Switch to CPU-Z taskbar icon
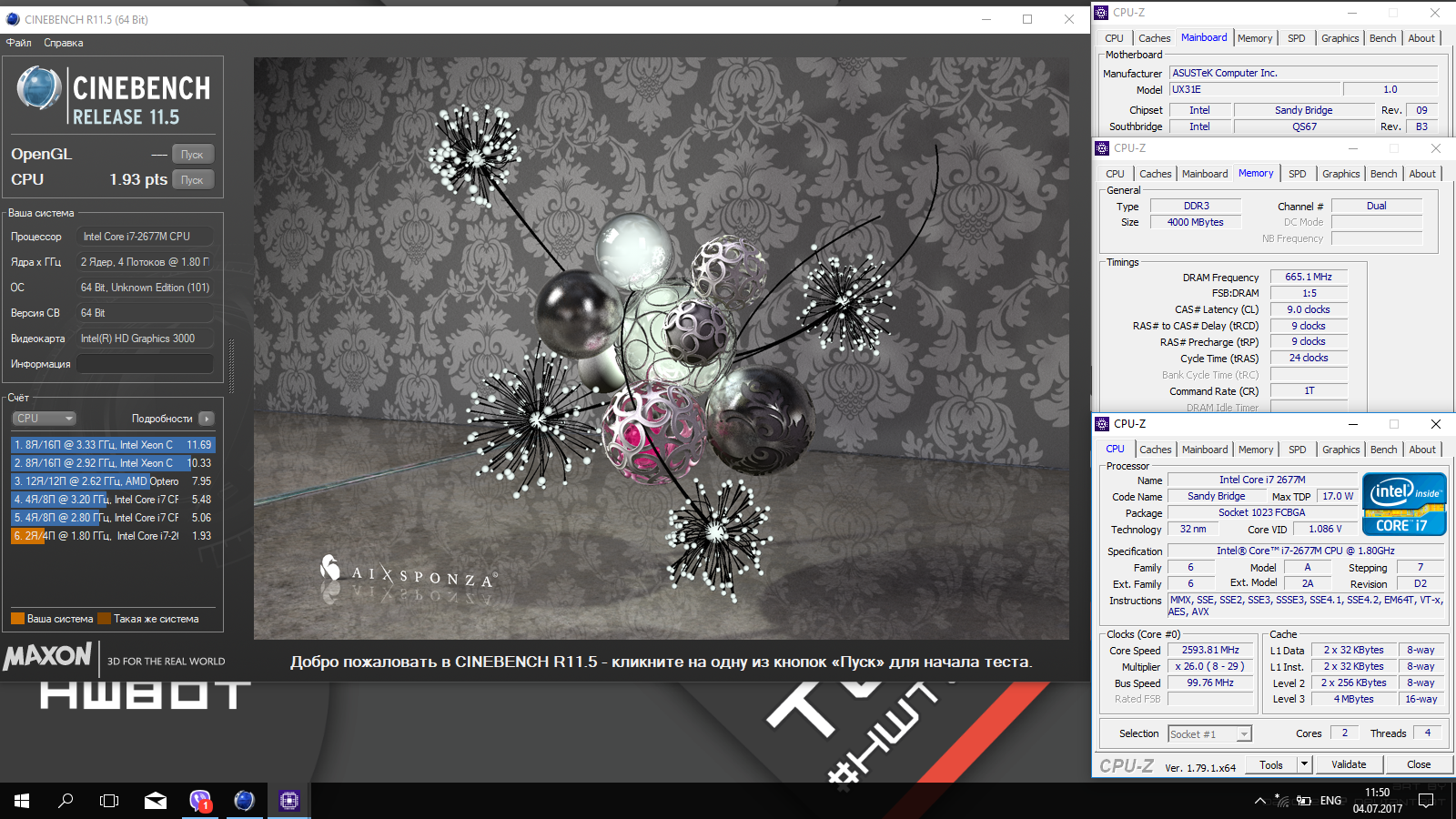 288,801
